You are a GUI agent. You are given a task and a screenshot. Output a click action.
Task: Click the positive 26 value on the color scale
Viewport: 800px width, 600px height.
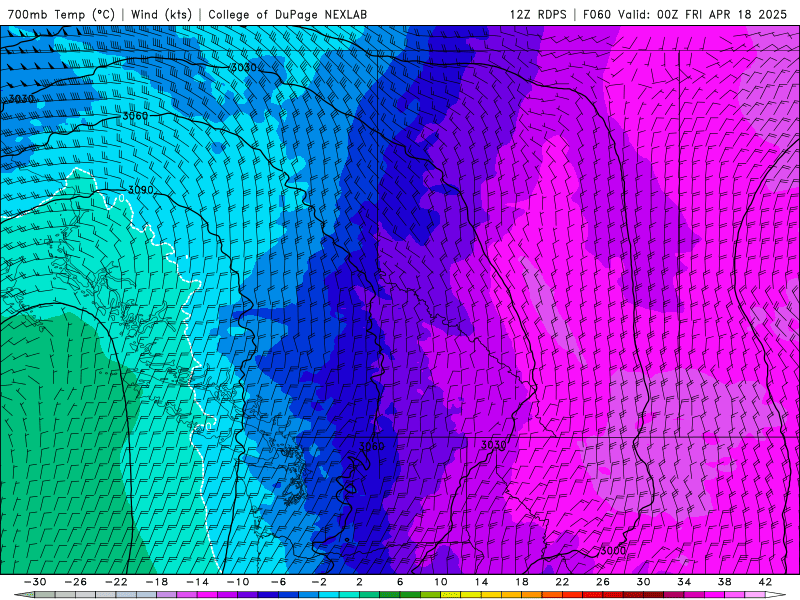(x=603, y=582)
